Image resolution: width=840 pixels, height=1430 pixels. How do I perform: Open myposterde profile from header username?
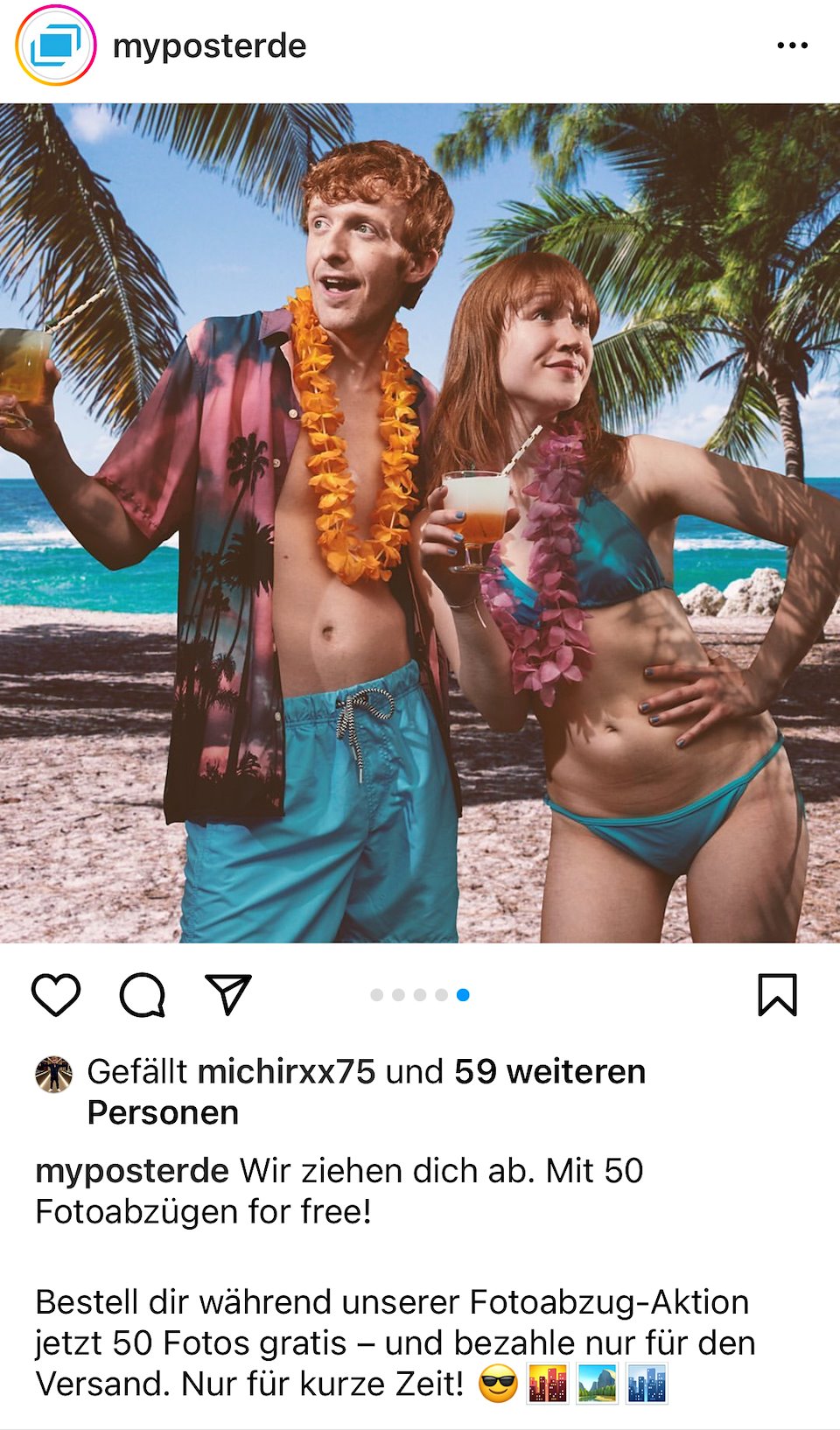(x=210, y=46)
